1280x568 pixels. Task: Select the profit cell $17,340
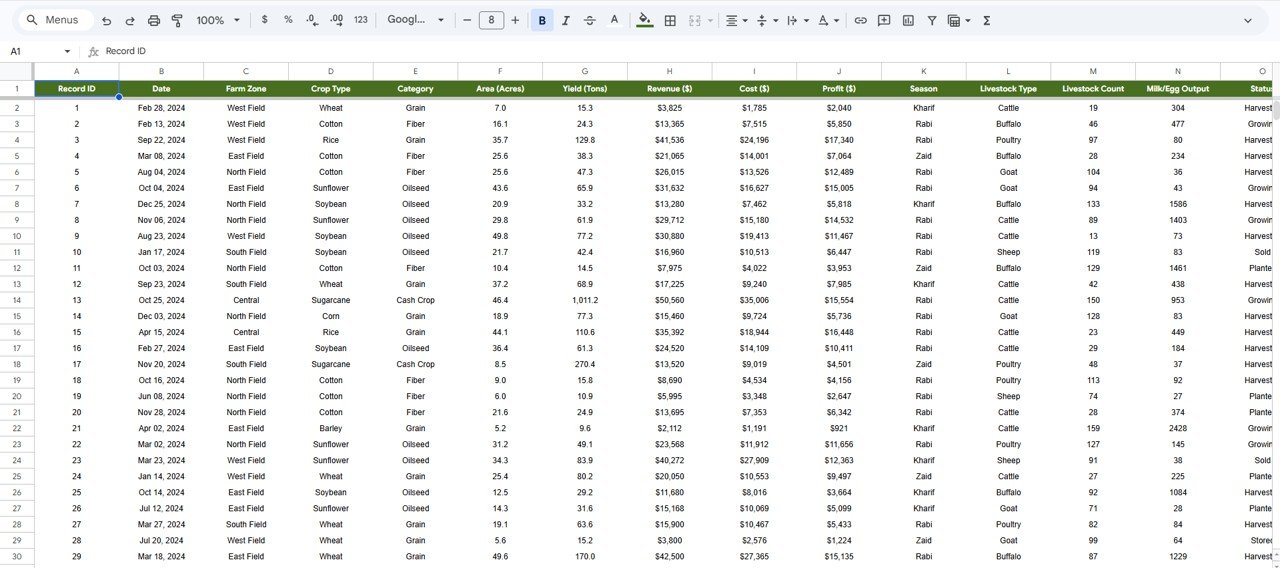tap(839, 140)
